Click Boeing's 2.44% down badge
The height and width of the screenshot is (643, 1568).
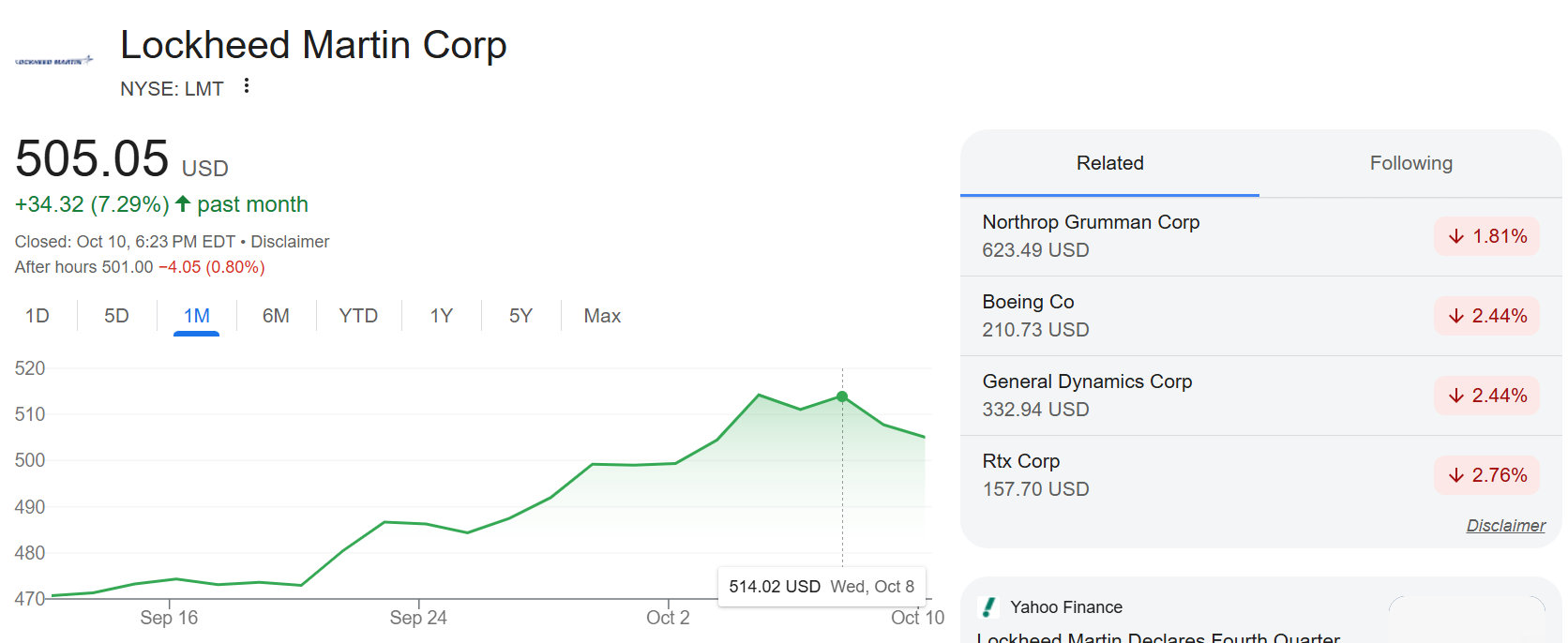pos(1486,316)
